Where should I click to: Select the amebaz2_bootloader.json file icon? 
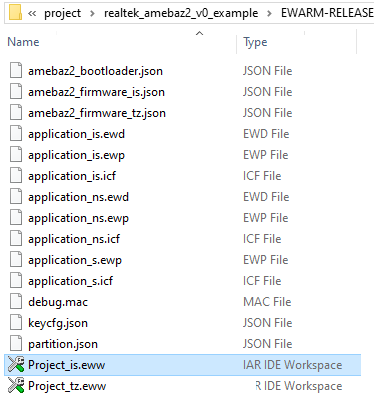[16, 70]
